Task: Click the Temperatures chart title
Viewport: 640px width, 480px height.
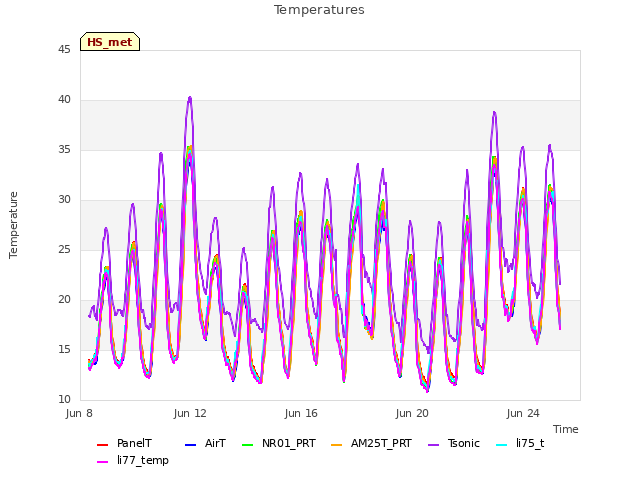Action: (319, 10)
